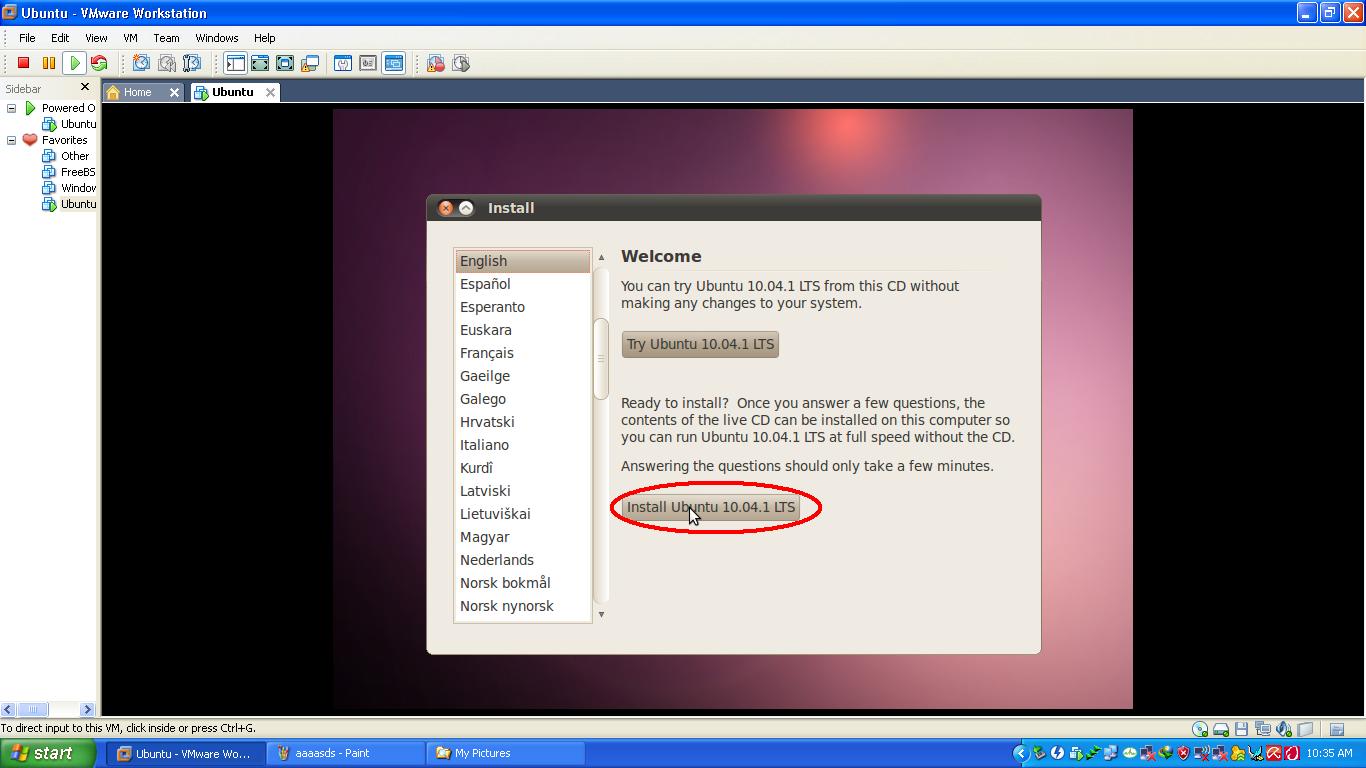Select Norsk bokmål in the language list
The image size is (1366, 768).
coord(522,583)
